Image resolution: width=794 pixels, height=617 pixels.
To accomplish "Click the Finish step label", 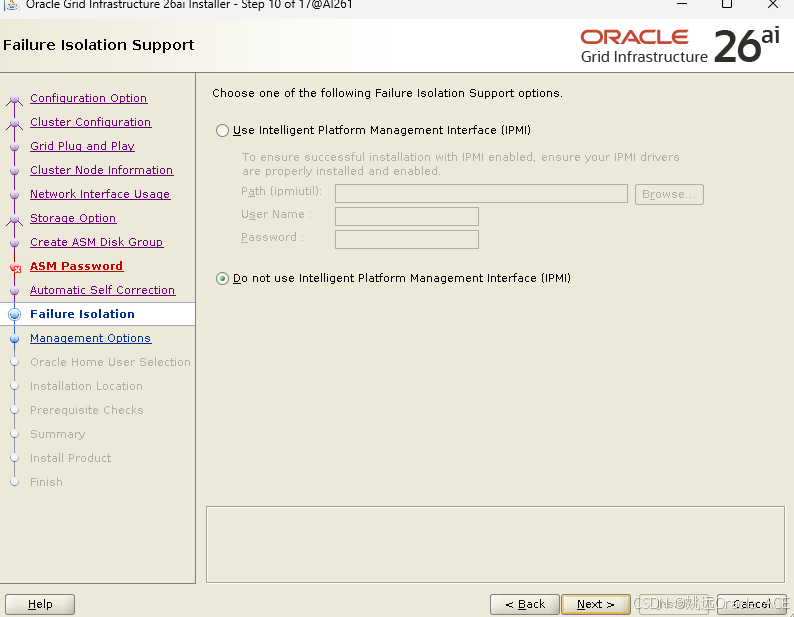I will [x=46, y=482].
